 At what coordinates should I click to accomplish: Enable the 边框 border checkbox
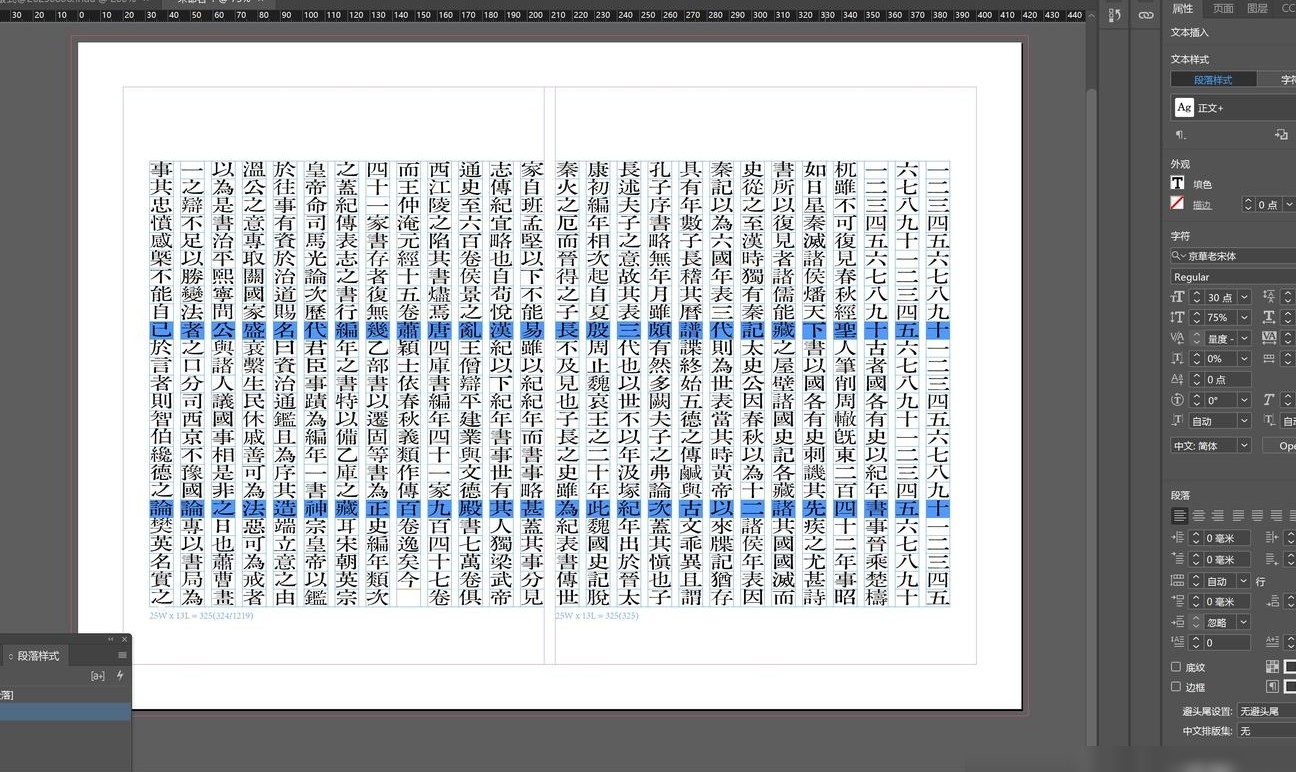pyautogui.click(x=1176, y=687)
